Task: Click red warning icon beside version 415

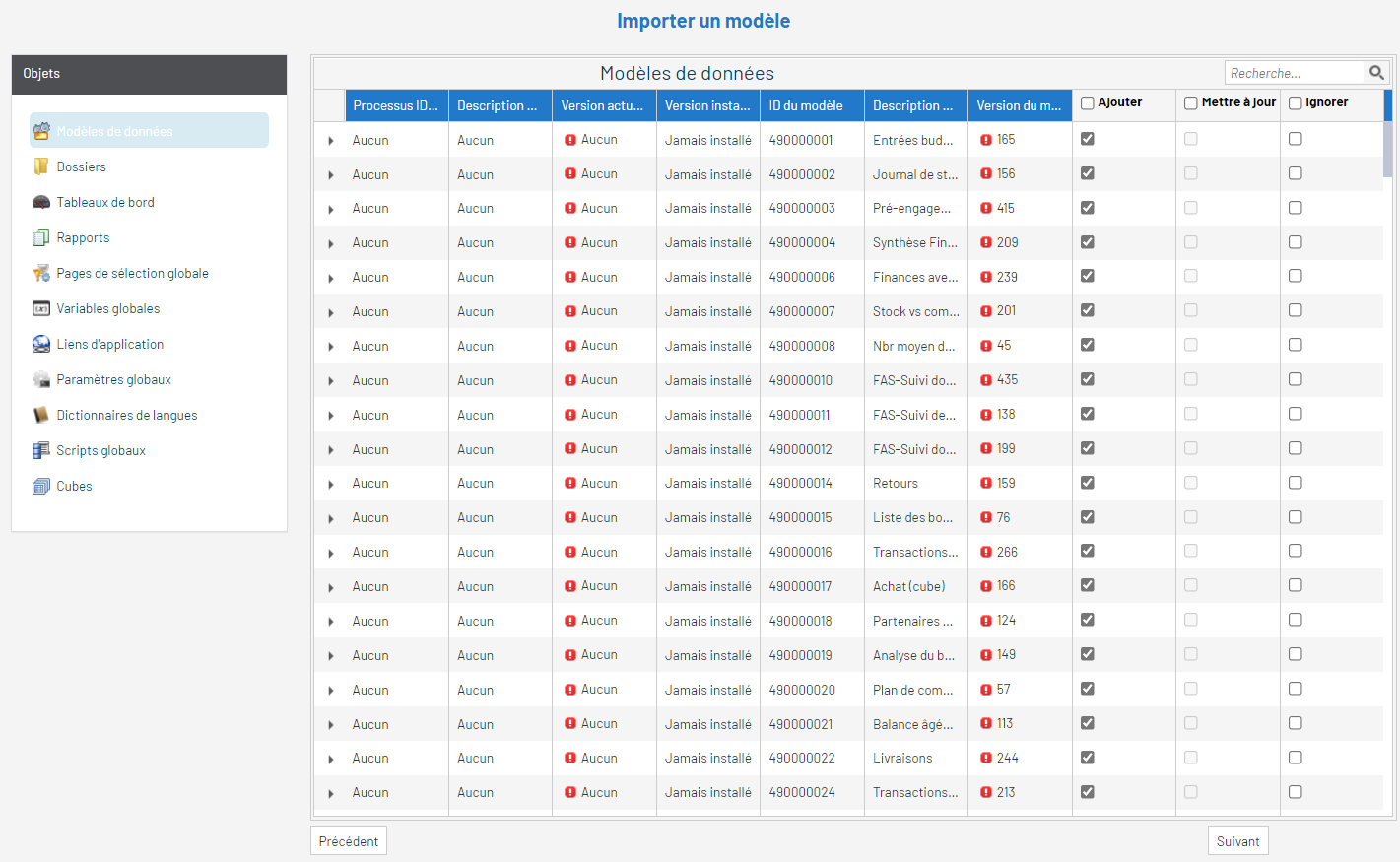Action: 986,209
